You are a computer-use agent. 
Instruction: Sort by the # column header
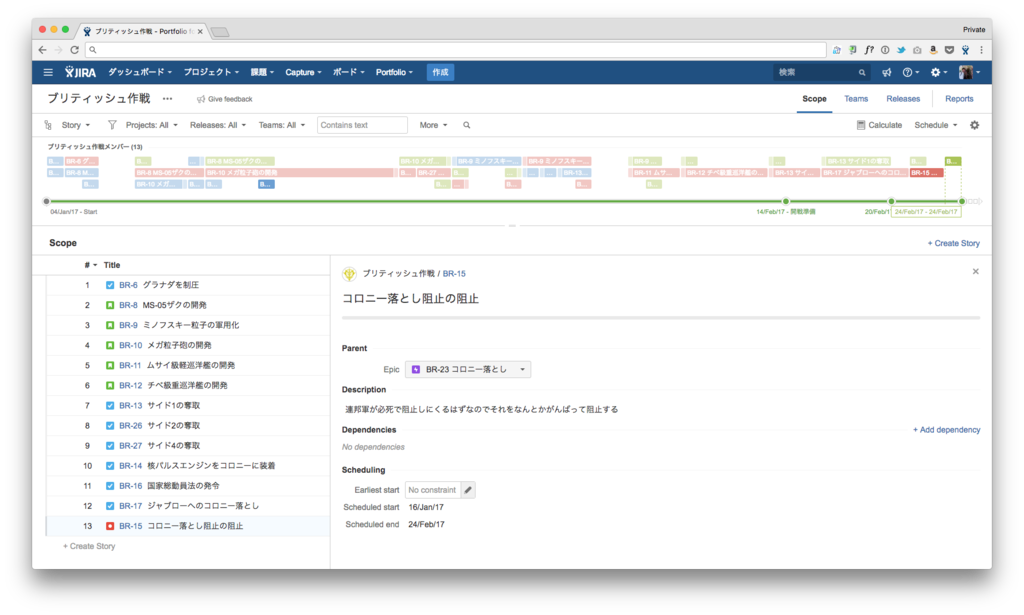[91, 265]
